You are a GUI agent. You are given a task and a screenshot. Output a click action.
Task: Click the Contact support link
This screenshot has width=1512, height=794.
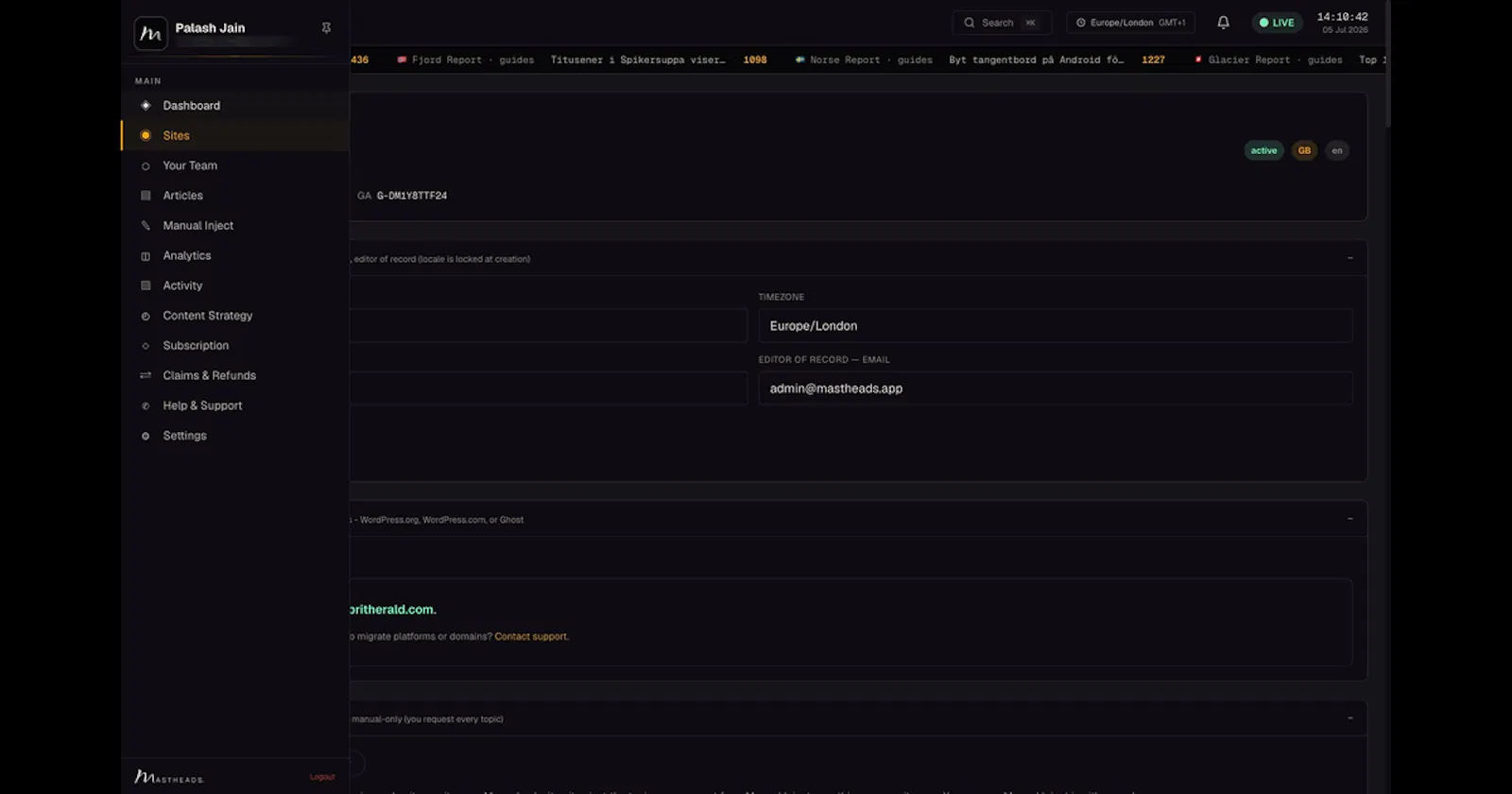[531, 636]
